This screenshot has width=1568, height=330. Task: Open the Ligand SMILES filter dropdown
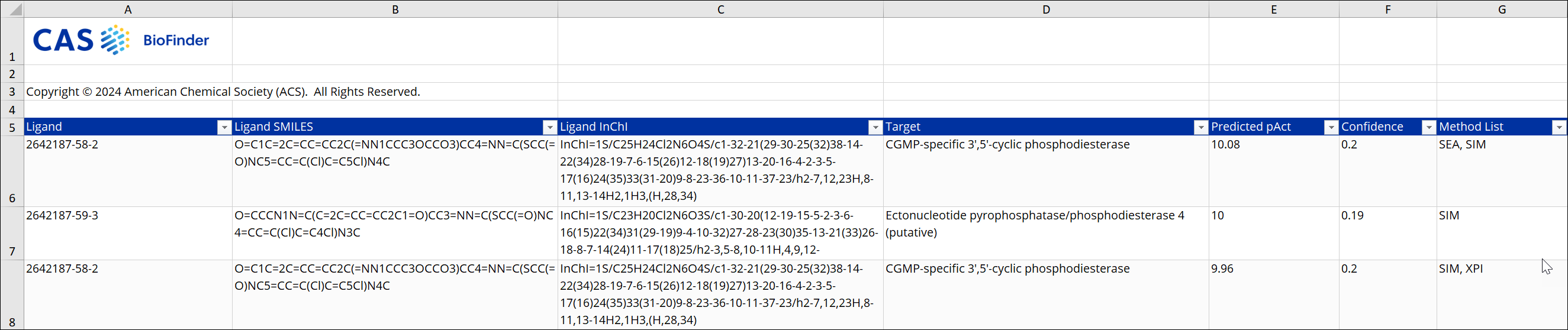pyautogui.click(x=549, y=127)
